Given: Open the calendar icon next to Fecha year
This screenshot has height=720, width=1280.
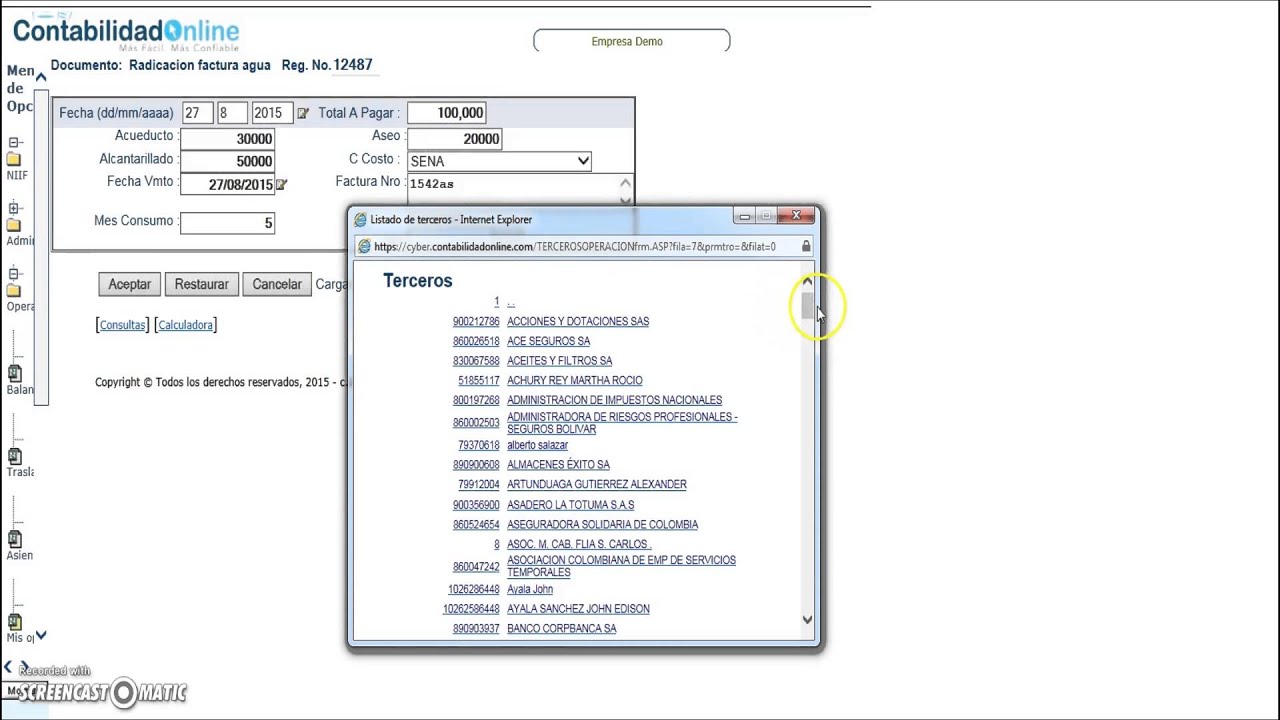Looking at the screenshot, I should [303, 114].
